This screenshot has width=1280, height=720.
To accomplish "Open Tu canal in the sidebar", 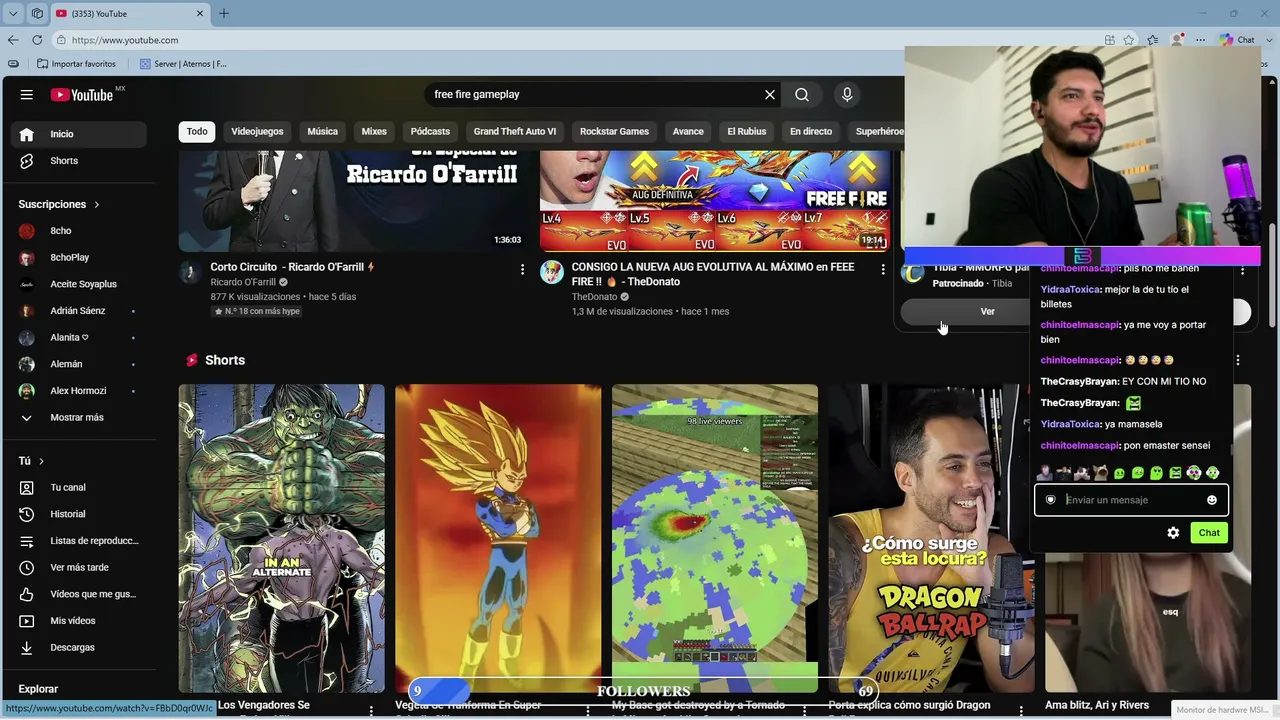I will (x=79, y=488).
